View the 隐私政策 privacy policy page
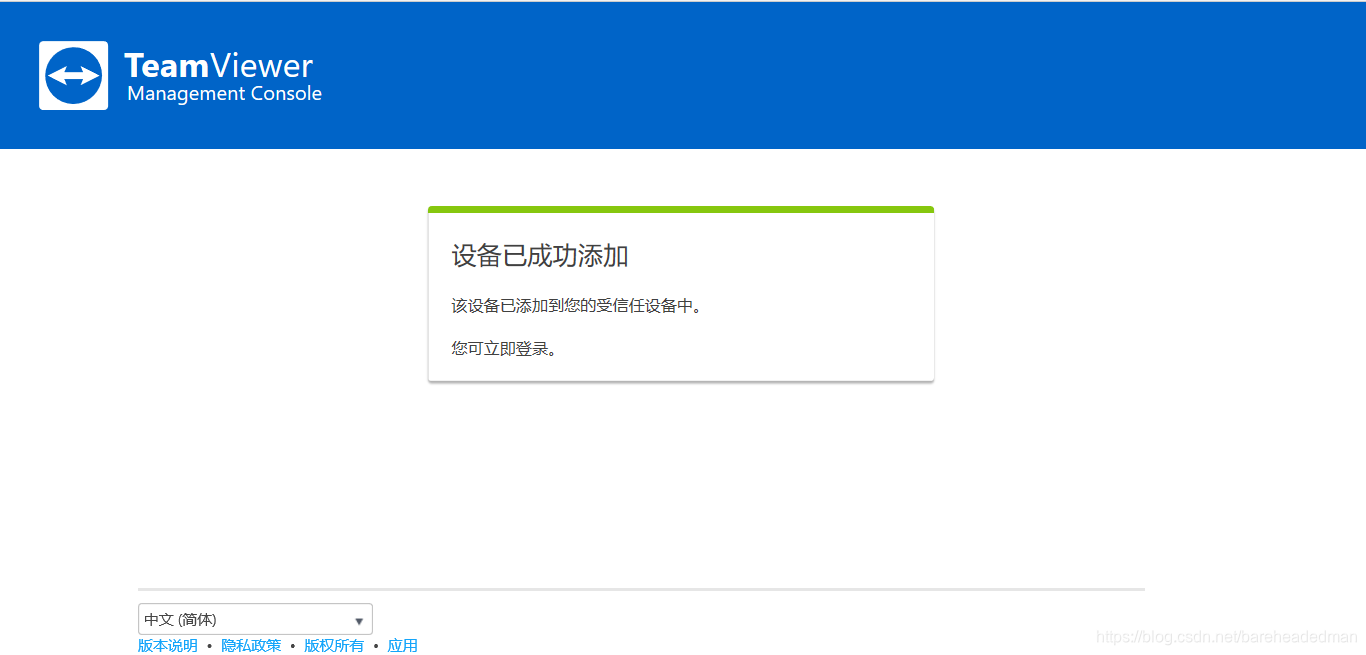 251,645
